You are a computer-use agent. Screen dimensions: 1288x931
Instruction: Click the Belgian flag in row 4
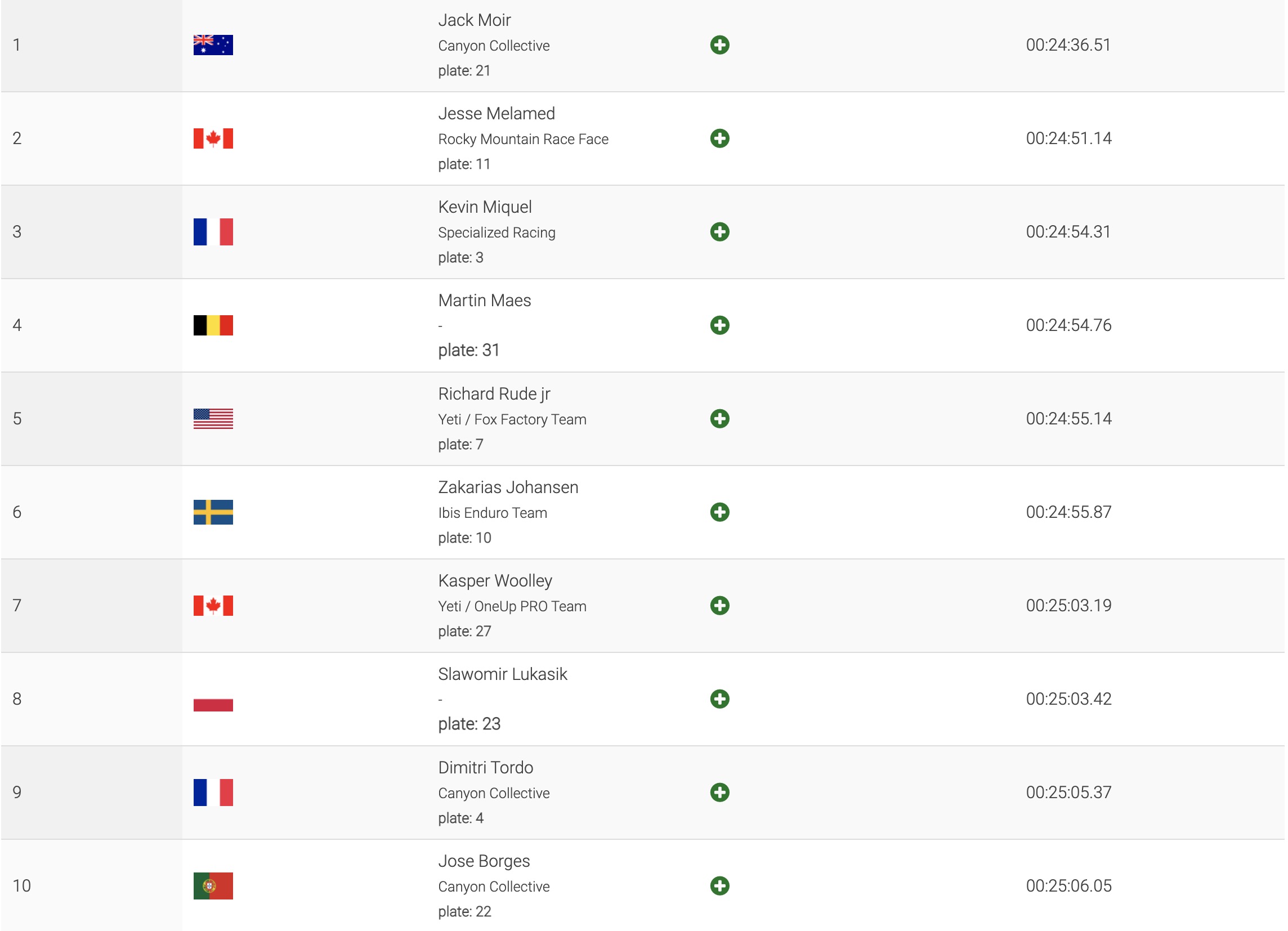(213, 325)
